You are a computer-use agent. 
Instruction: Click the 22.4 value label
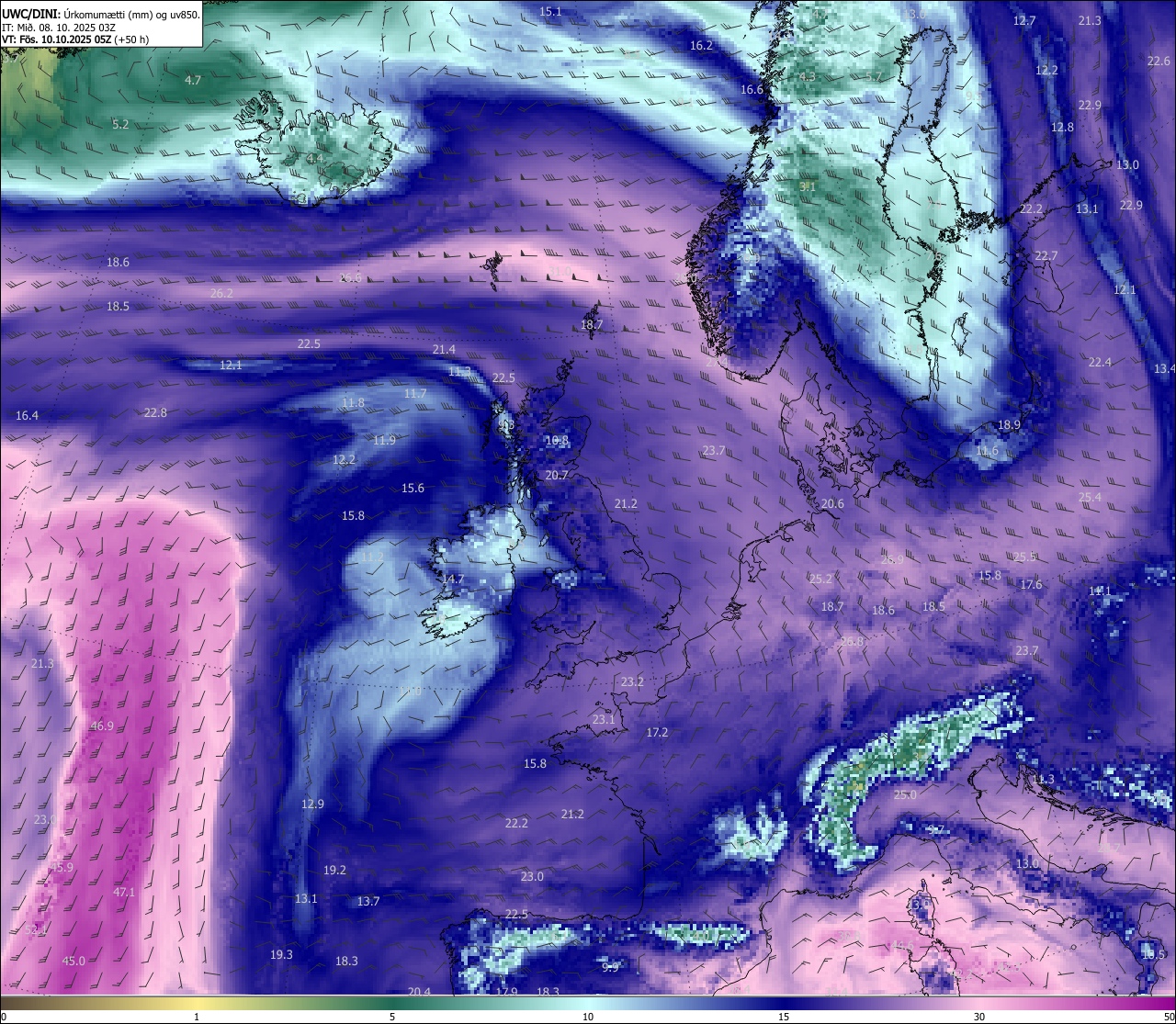tap(1100, 362)
